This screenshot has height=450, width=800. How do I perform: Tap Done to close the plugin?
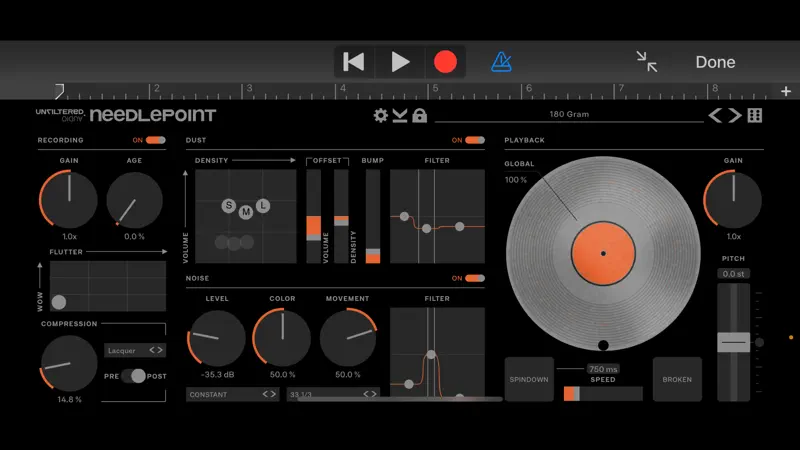pos(715,62)
